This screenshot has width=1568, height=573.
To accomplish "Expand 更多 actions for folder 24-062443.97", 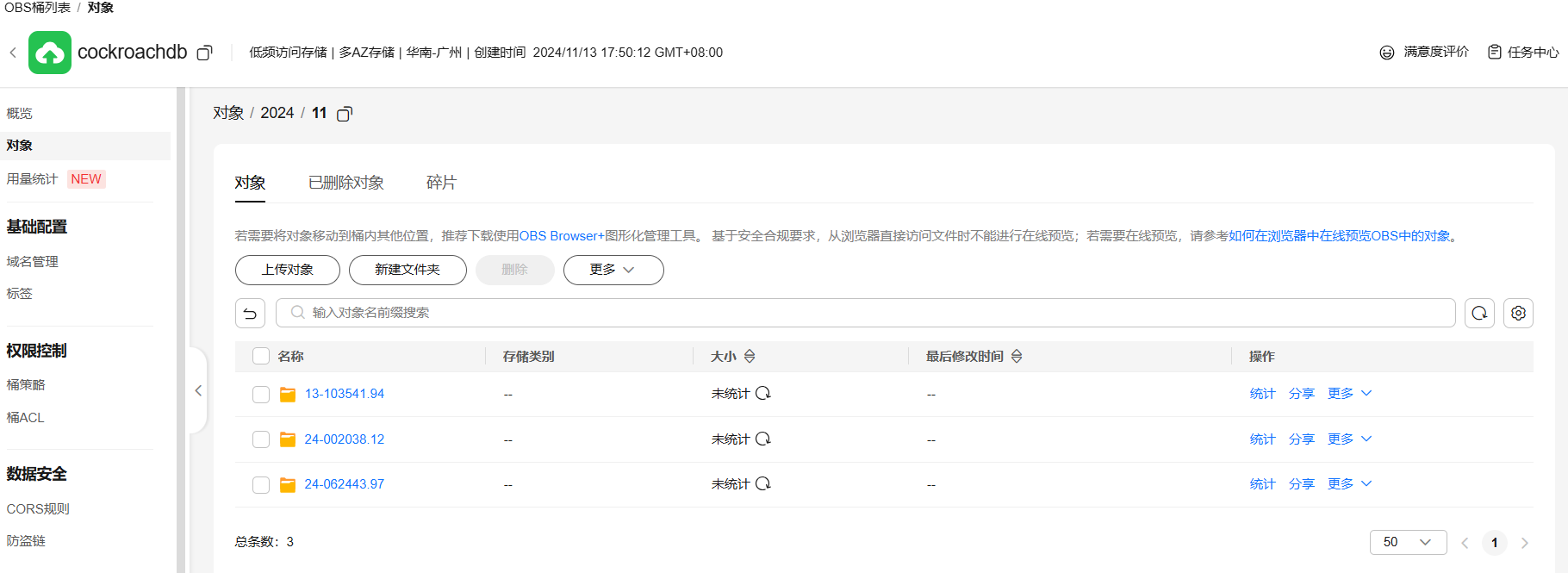I will click(1349, 484).
